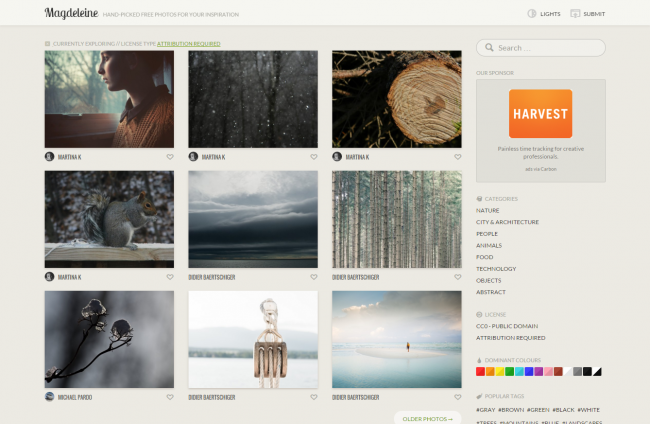Image resolution: width=650 pixels, height=424 pixels.
Task: Pick the cyan dominant colour swatch
Action: (519, 371)
